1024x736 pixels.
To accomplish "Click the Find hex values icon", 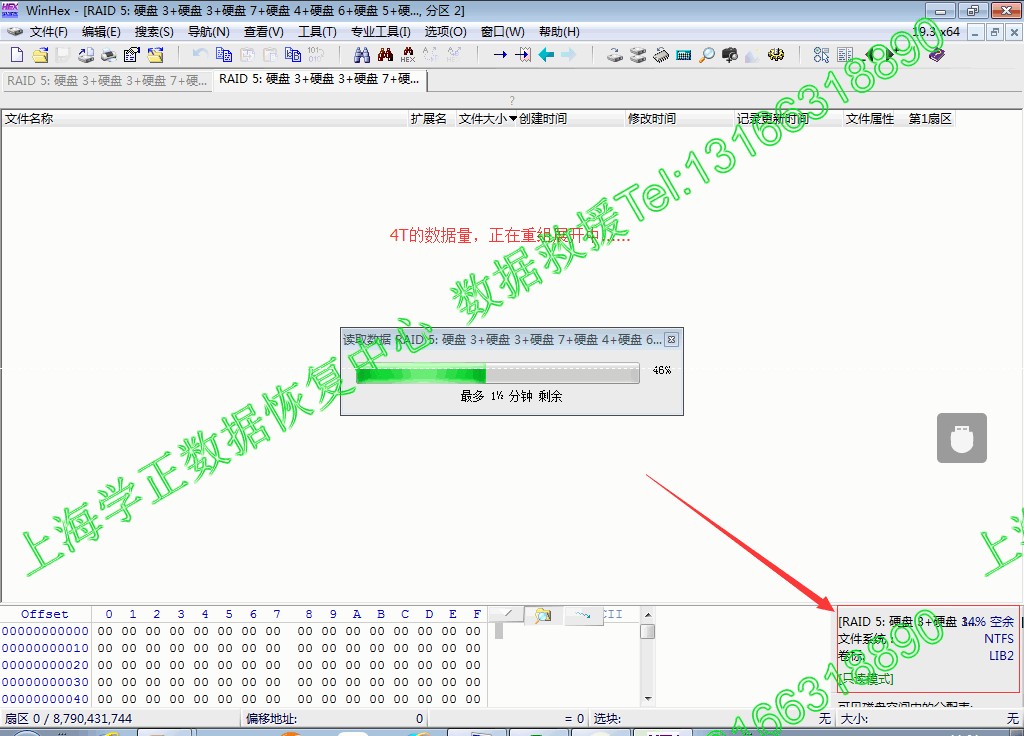I will (408, 55).
